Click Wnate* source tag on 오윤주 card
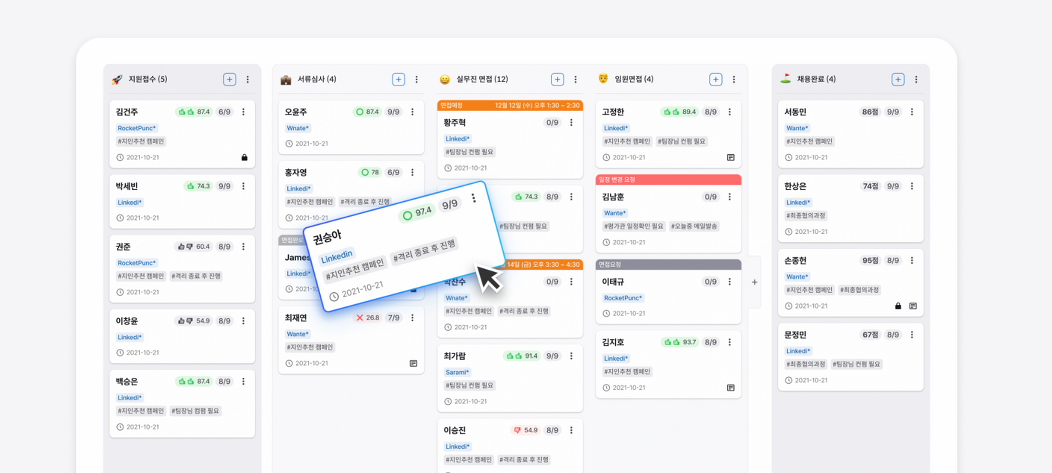1052x473 pixels. tap(298, 128)
